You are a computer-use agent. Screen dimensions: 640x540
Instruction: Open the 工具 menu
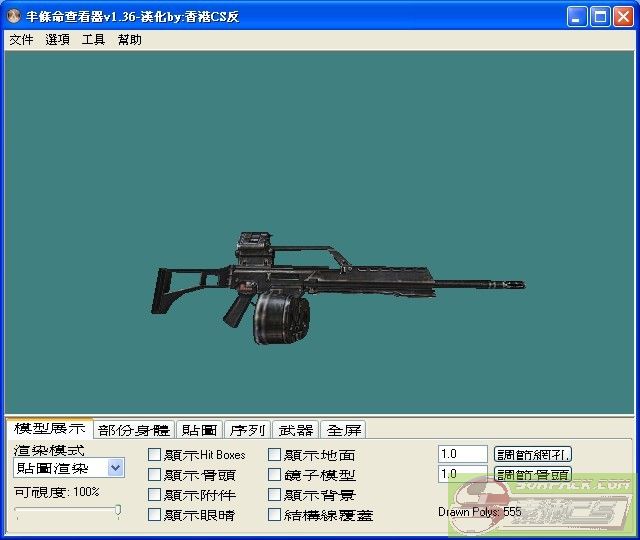(93, 40)
